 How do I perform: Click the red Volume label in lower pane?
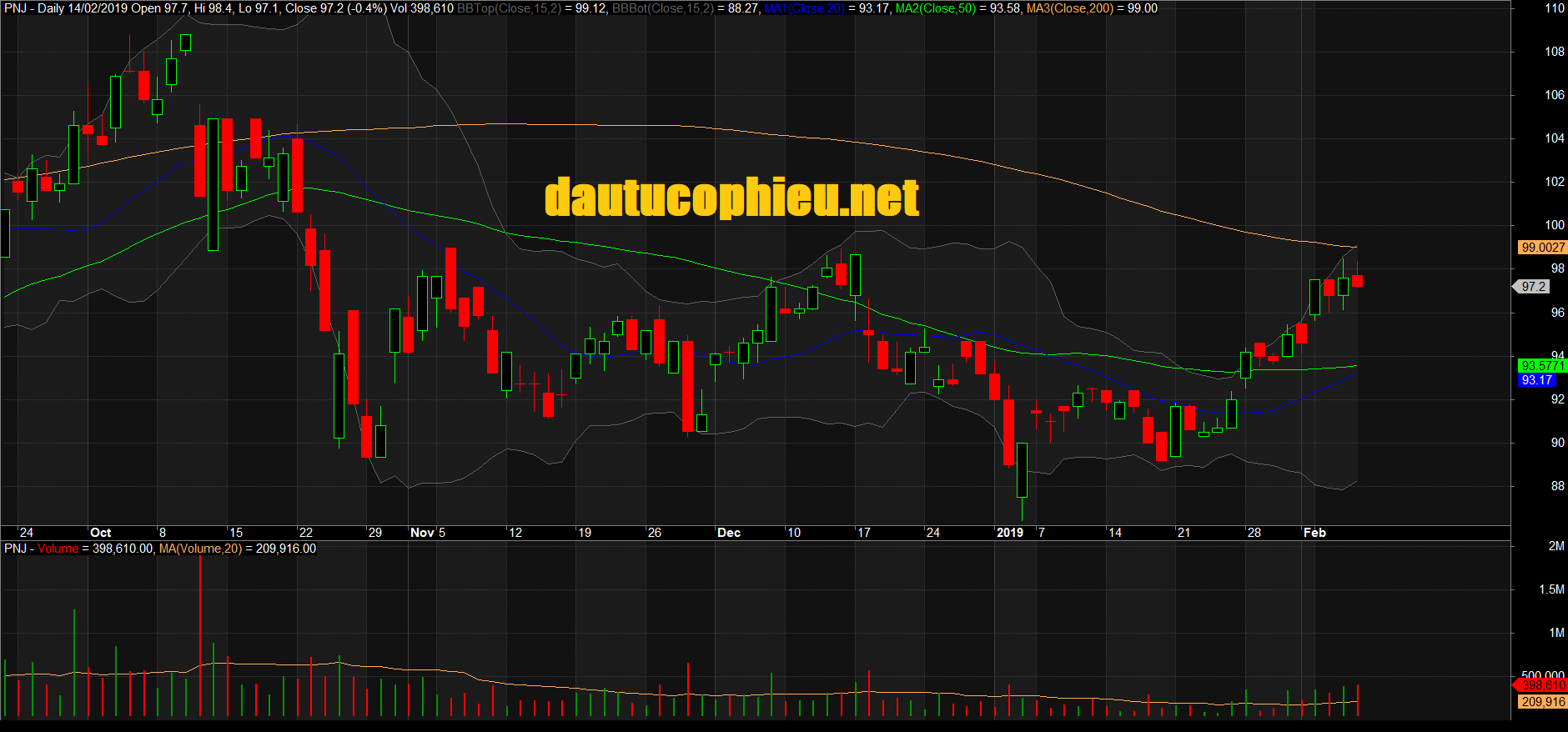(x=58, y=549)
